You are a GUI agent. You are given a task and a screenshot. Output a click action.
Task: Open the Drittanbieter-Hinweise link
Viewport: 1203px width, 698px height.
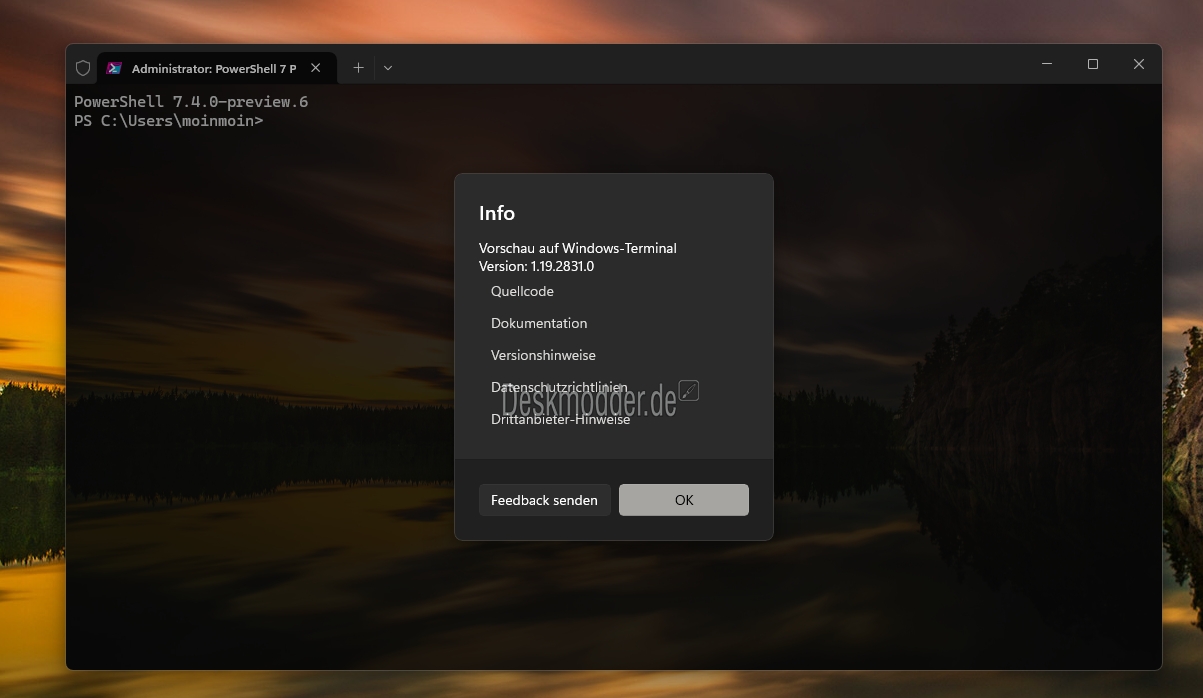[x=560, y=419]
